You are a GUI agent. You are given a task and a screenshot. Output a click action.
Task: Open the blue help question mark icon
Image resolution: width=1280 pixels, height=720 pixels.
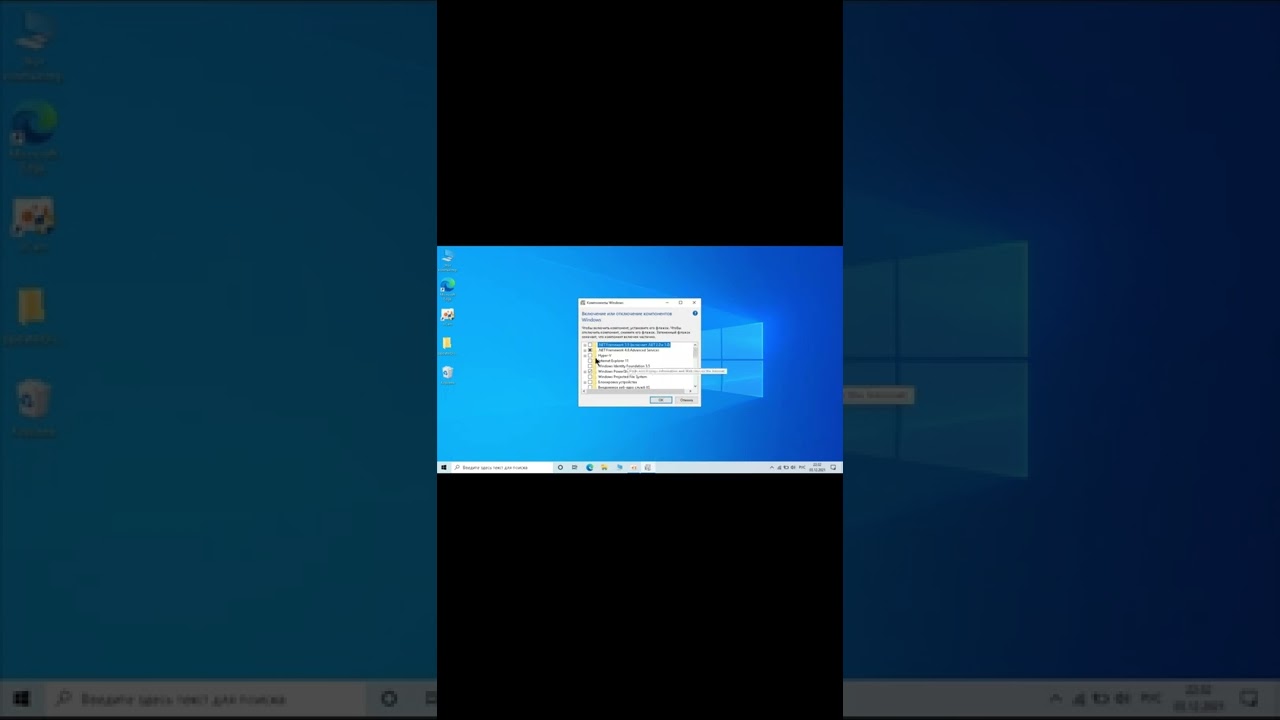(695, 313)
